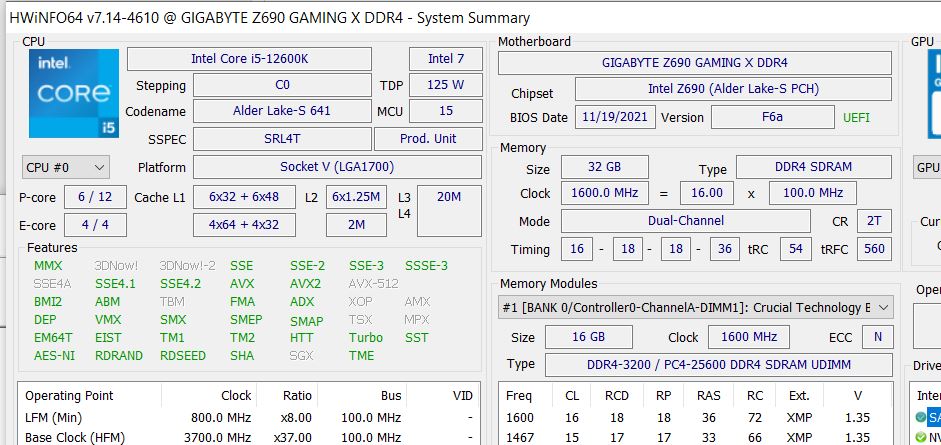Screen dimensions: 941x445
Task: Select the SSPEC value SRL4T
Action: 282,139
